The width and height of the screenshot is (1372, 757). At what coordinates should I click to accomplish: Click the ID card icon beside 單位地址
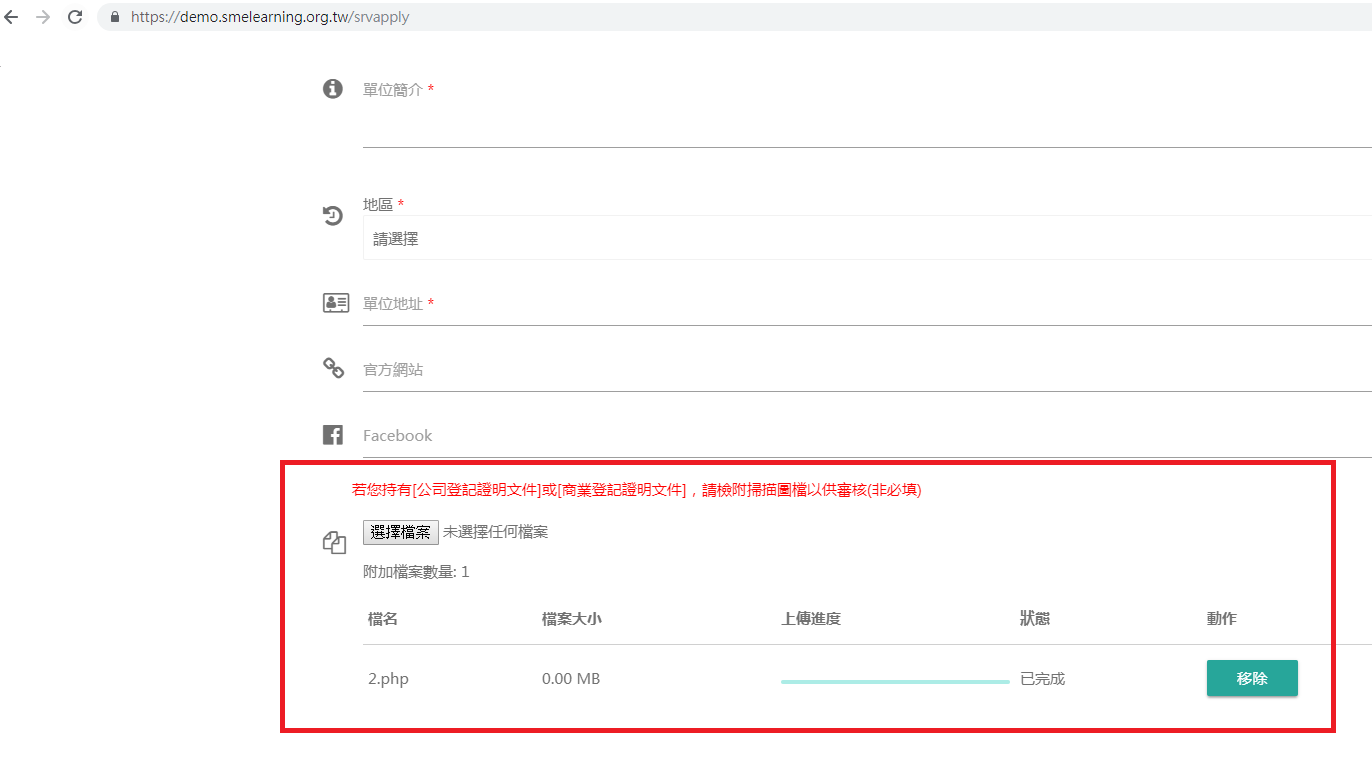(336, 303)
